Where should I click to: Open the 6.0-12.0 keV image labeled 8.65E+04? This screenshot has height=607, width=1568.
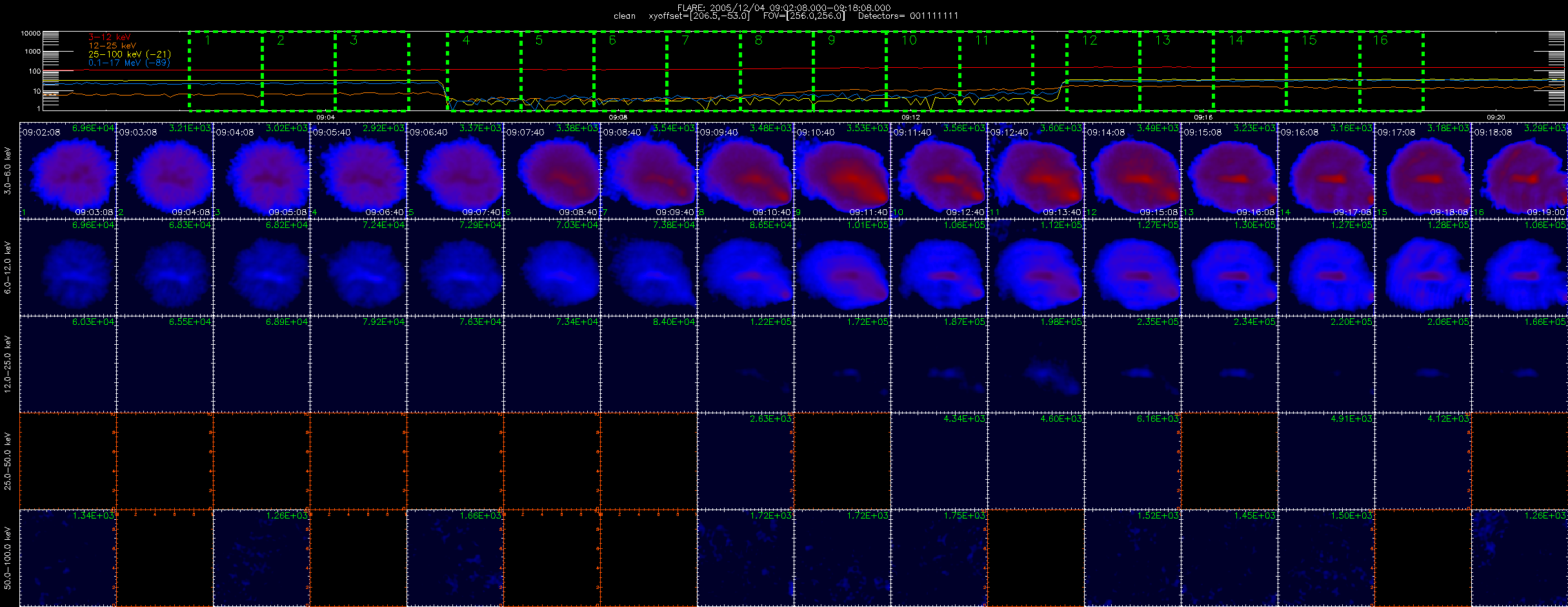coord(746,267)
